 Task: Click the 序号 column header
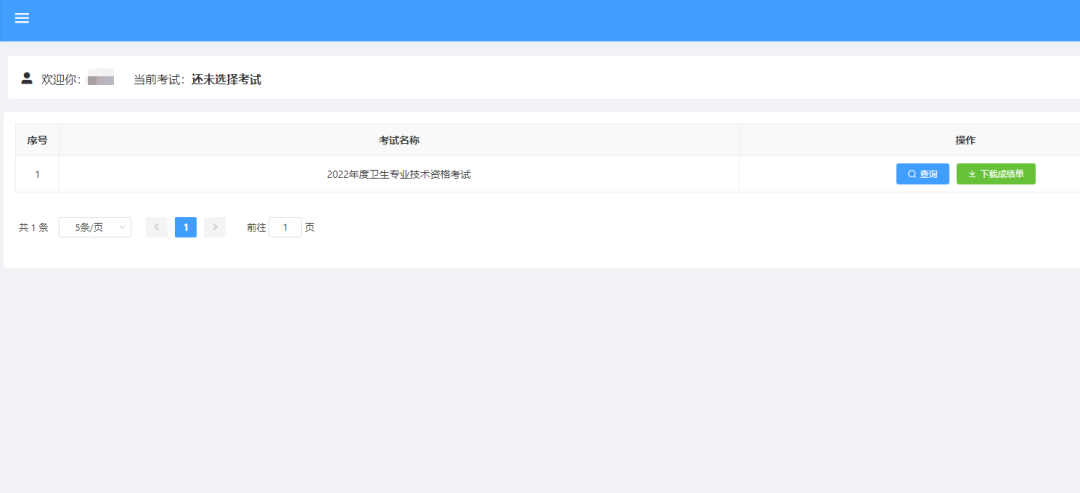coord(37,140)
